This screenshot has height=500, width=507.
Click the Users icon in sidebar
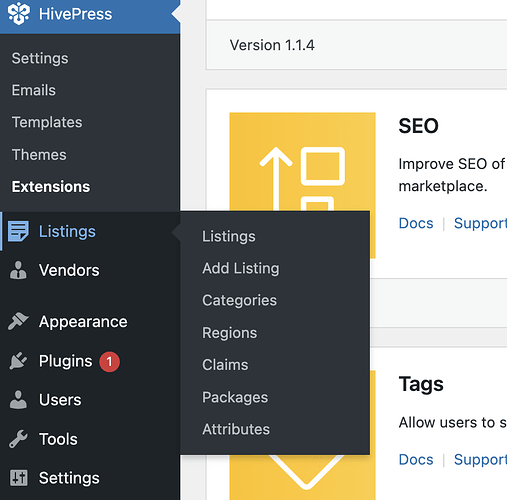18,400
